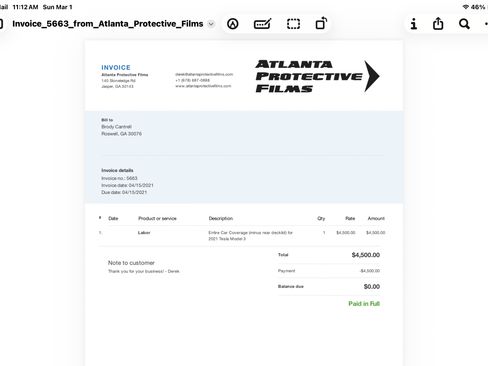Viewport: 488px width, 366px height.
Task: Select the Brody Cantrell bill-to name
Action: 116,127
